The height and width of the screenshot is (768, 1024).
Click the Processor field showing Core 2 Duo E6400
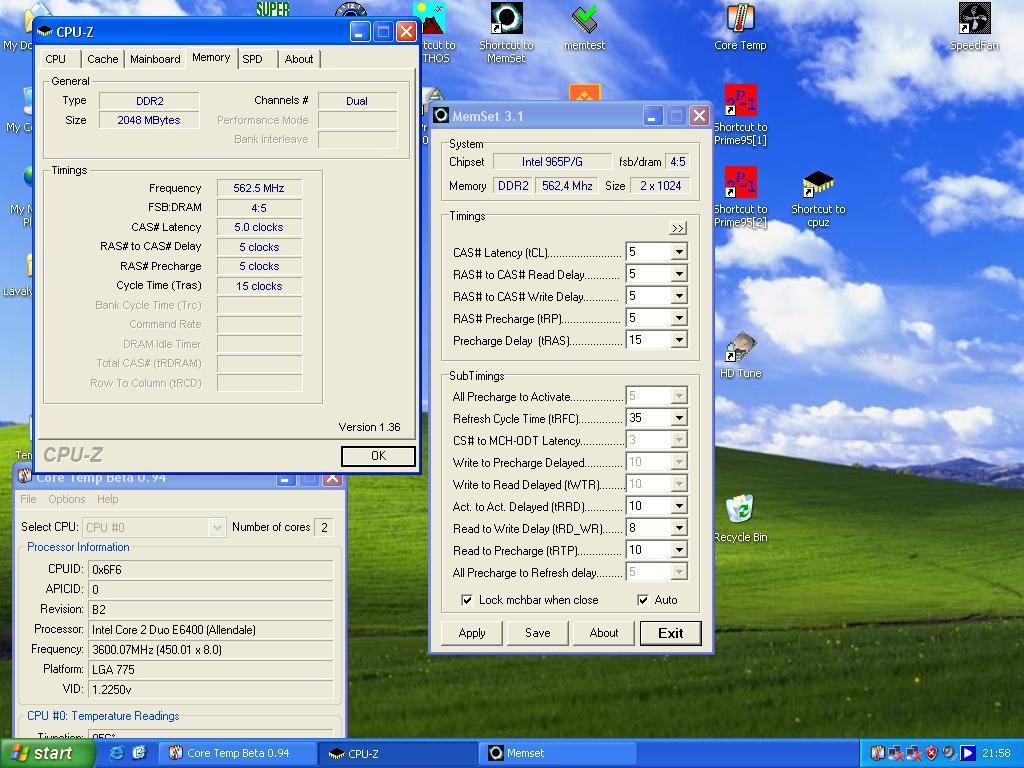pyautogui.click(x=210, y=630)
